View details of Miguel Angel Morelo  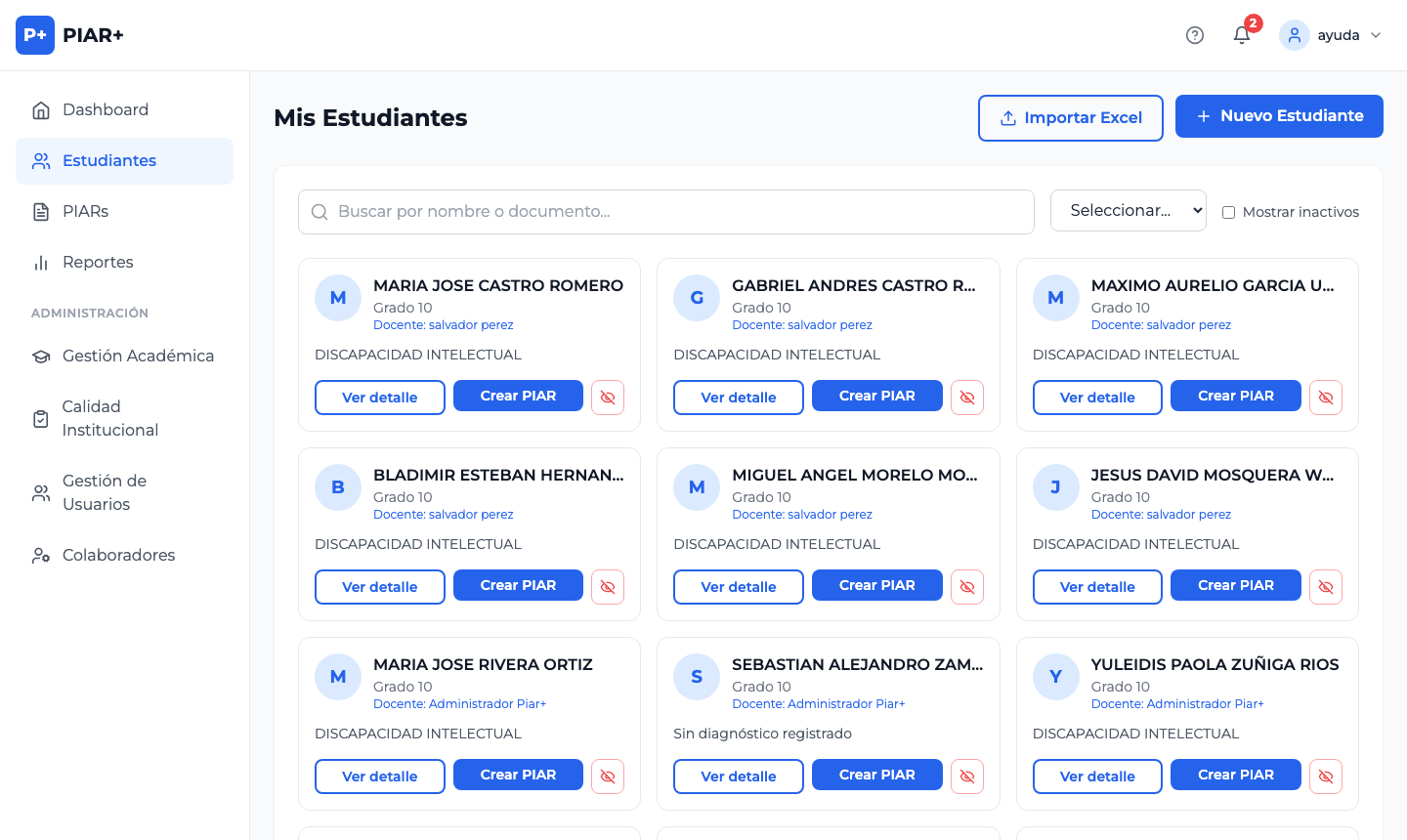(738, 587)
